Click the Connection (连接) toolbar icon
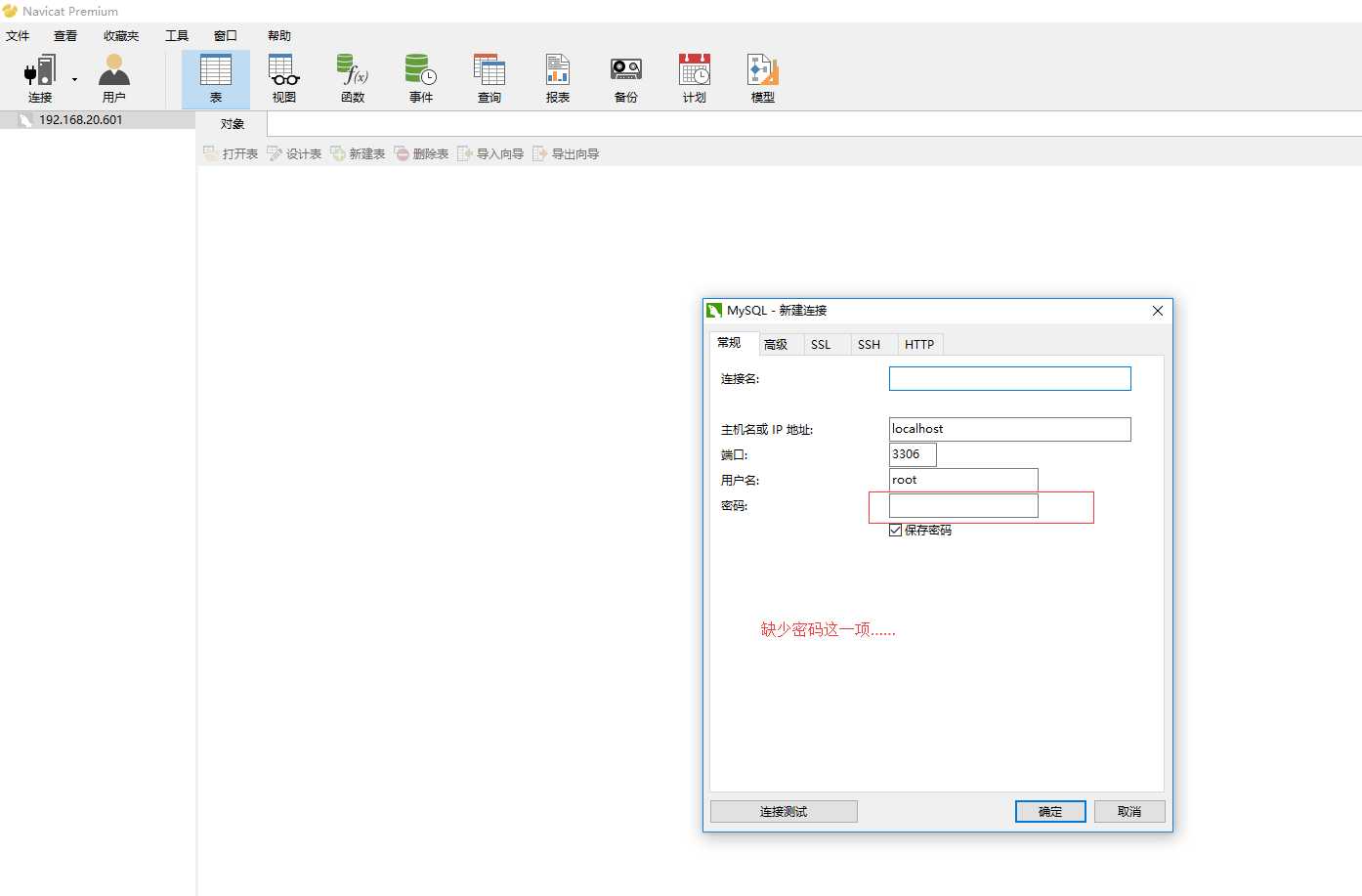The width and height of the screenshot is (1362, 896). click(40, 79)
